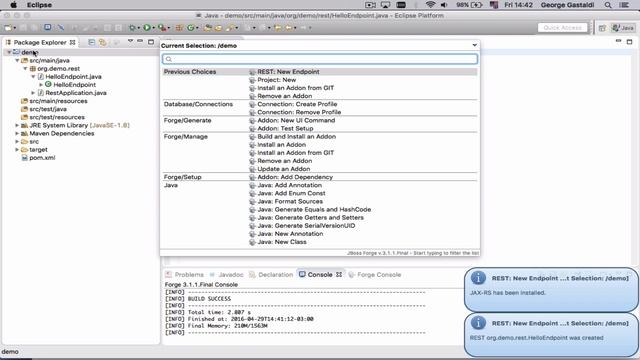Switch to the Forge Console tab
This screenshot has height=360, width=640.
[x=375, y=275]
